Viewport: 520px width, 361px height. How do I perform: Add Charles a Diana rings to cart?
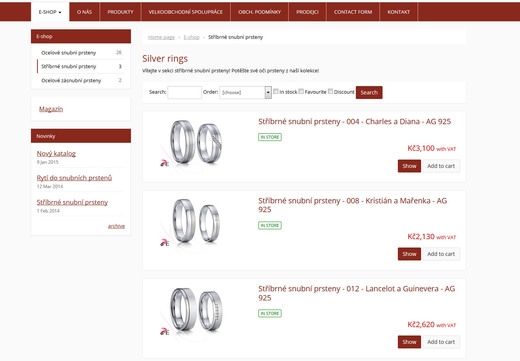441,166
